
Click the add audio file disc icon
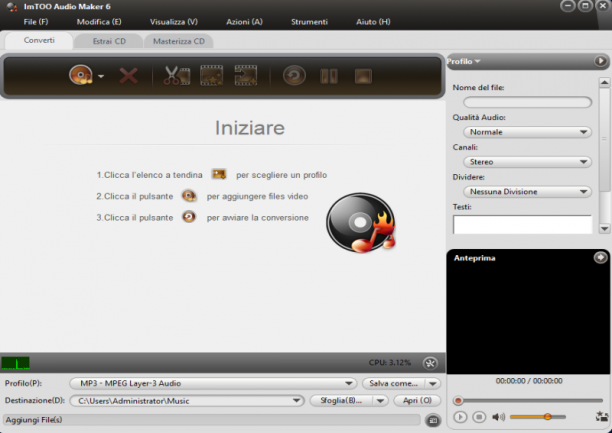point(81,75)
